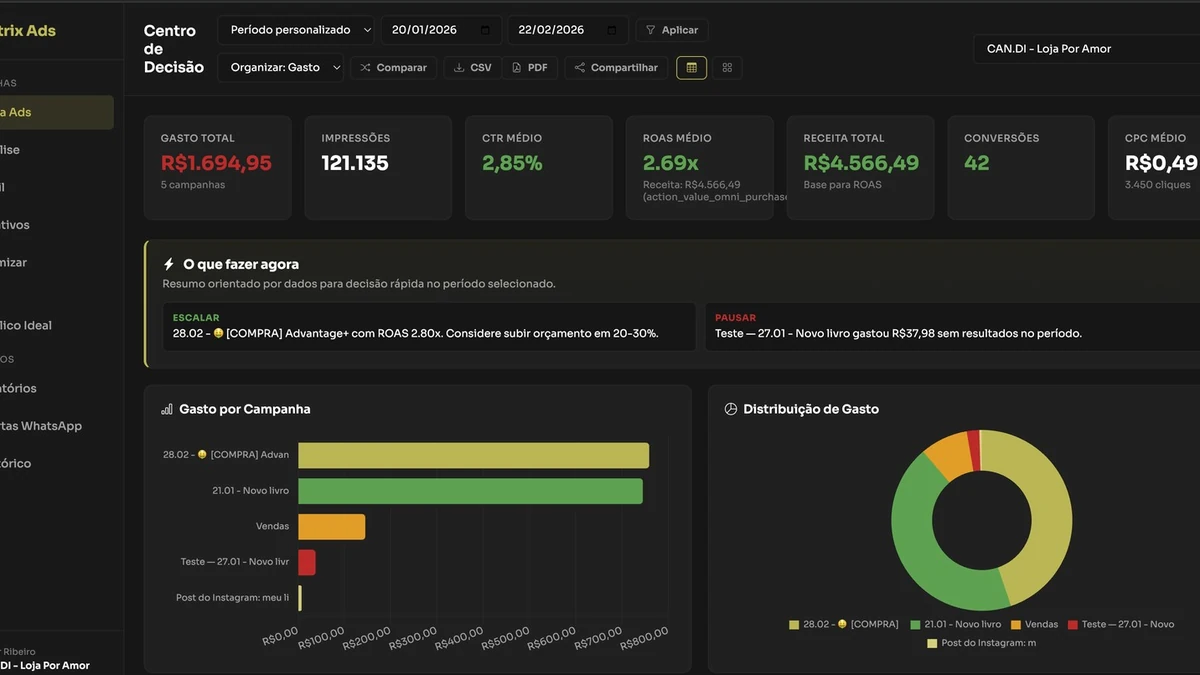
Task: Click the green 21.01 - Novo livro bar
Action: pos(470,491)
